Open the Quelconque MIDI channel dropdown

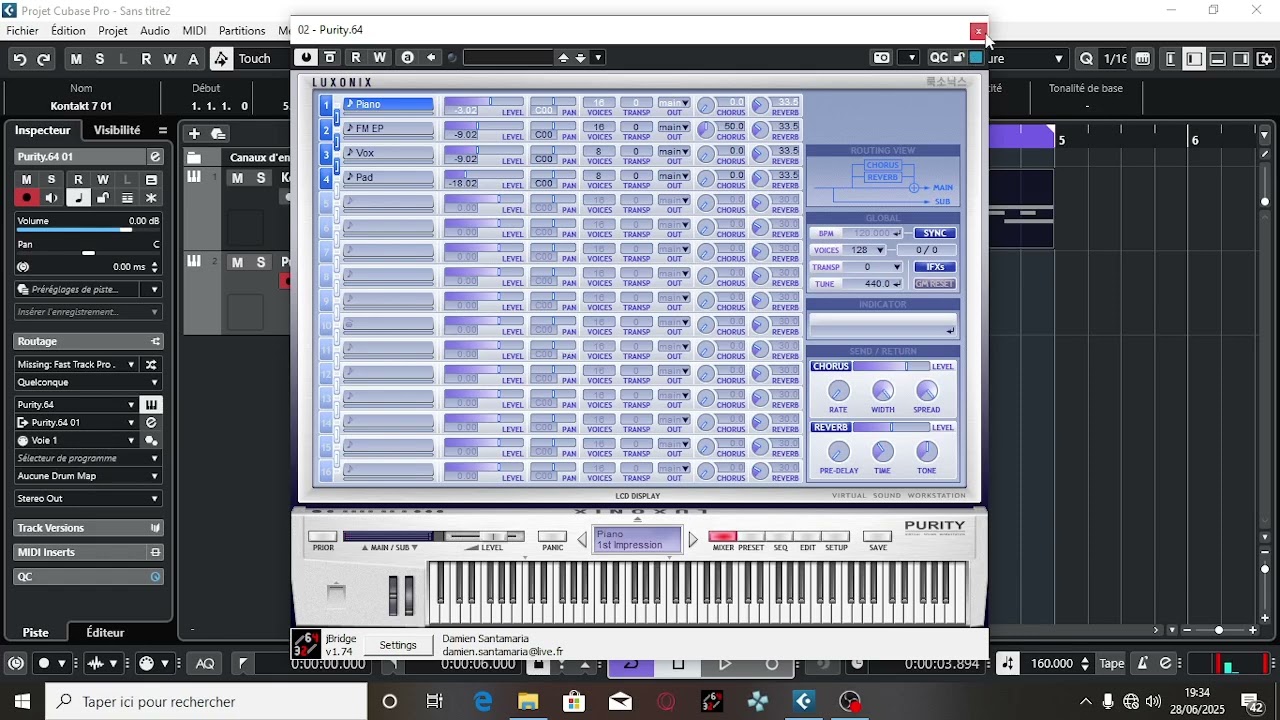[88, 382]
